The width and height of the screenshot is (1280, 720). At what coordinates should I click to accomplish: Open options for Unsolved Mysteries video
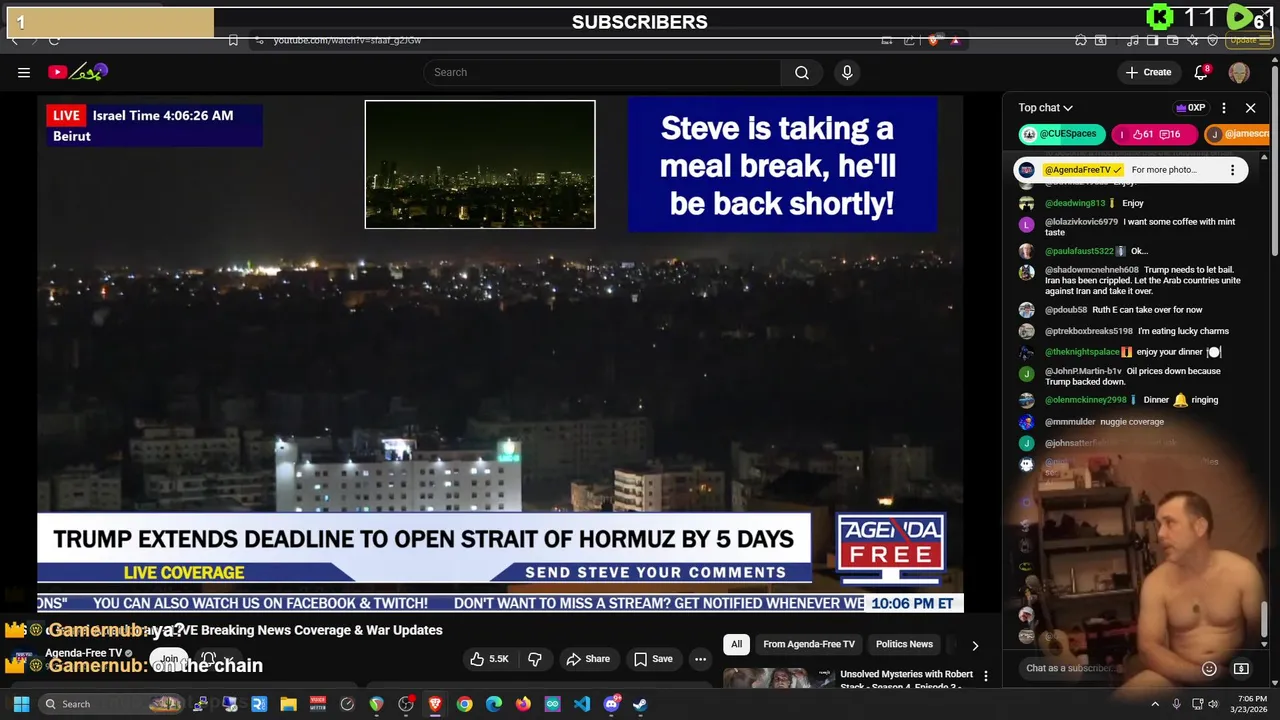pyautogui.click(x=986, y=676)
